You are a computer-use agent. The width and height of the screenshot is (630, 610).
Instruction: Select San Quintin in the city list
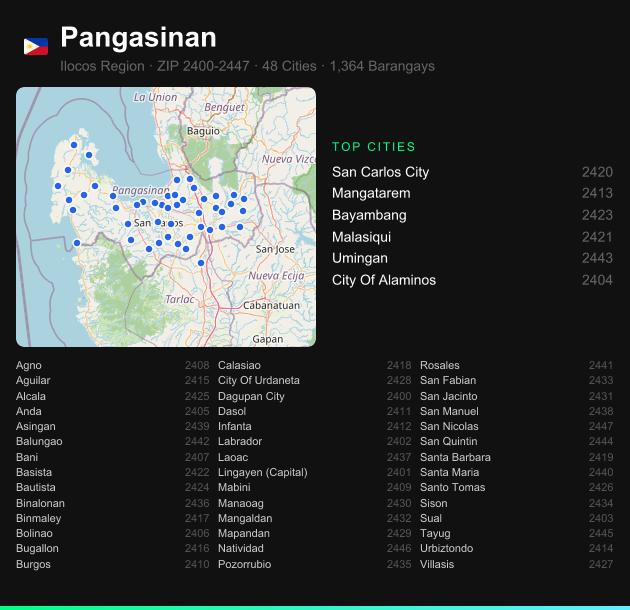pyautogui.click(x=517, y=441)
